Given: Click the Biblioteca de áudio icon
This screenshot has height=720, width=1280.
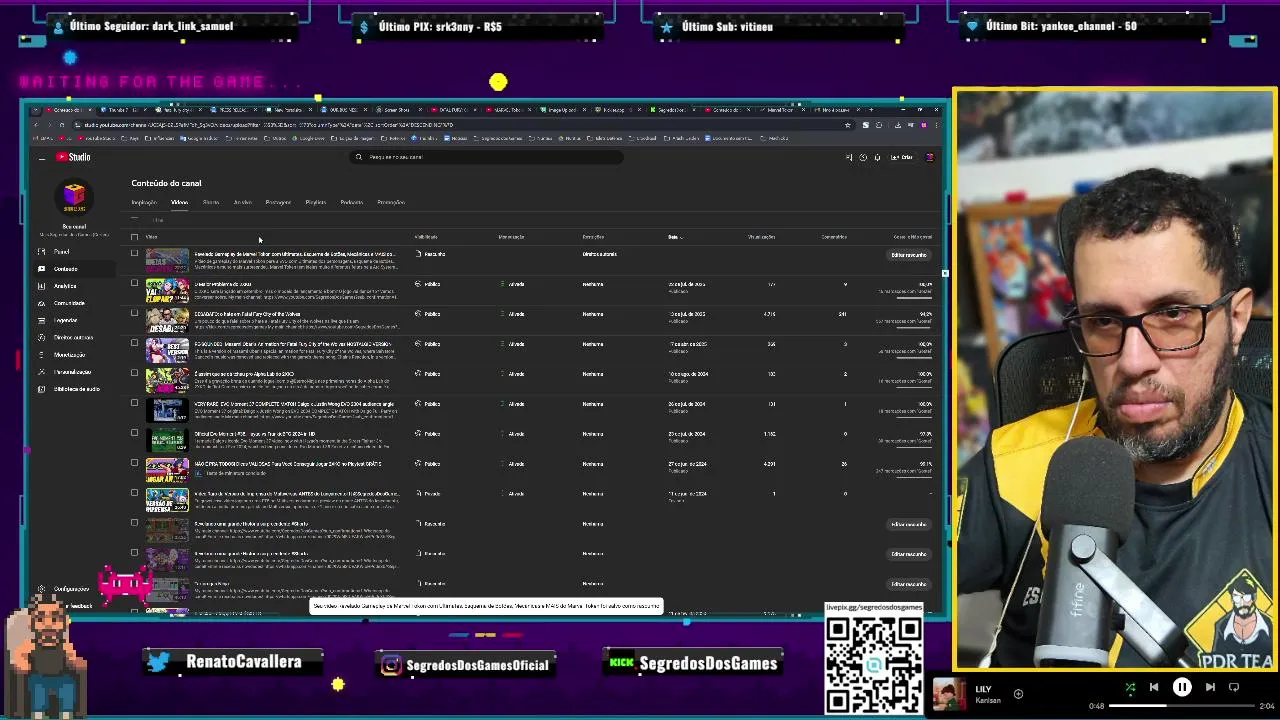Looking at the screenshot, I should 41,389.
